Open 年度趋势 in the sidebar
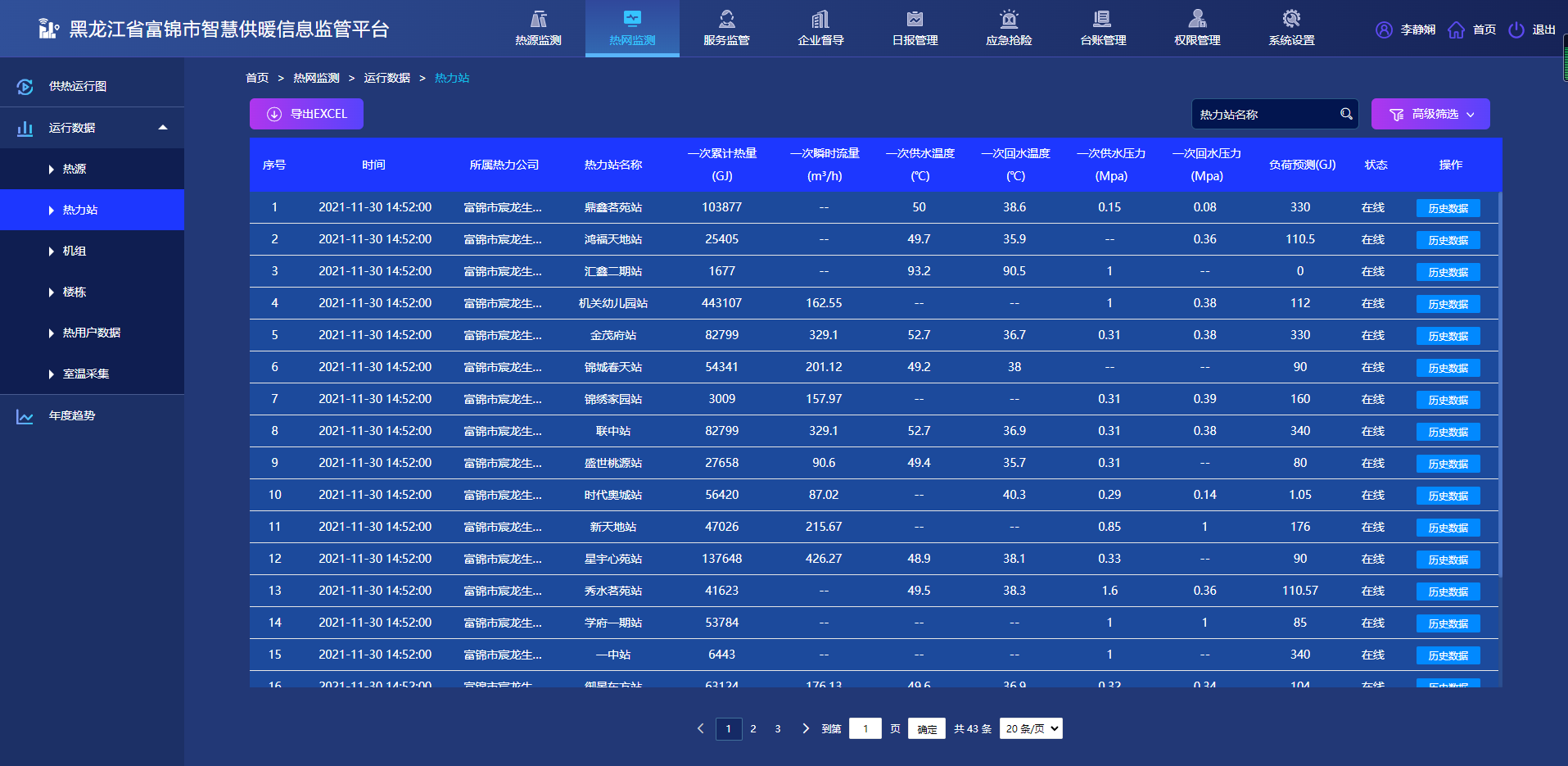This screenshot has width=1568, height=766. (x=92, y=415)
